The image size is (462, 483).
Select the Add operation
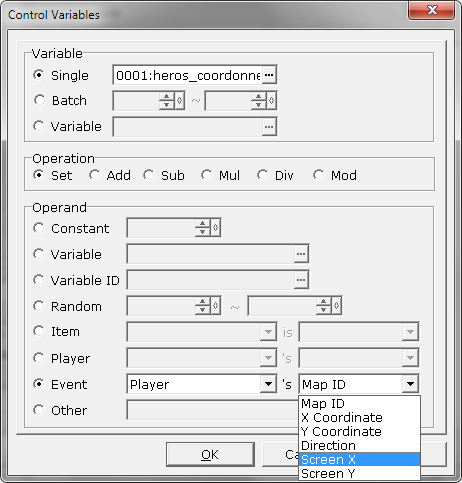pyautogui.click(x=95, y=175)
